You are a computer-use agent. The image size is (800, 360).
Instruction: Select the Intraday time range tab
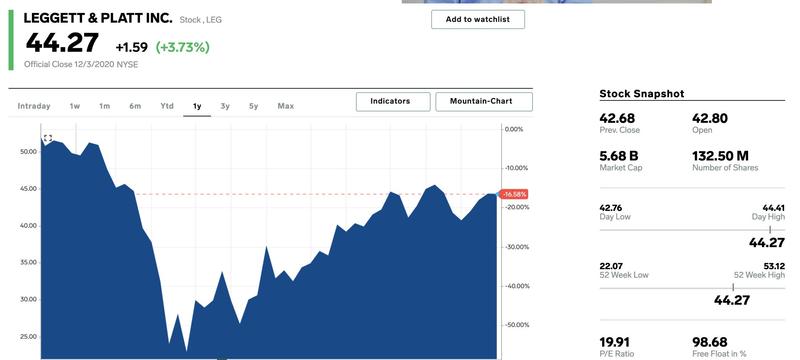point(34,106)
